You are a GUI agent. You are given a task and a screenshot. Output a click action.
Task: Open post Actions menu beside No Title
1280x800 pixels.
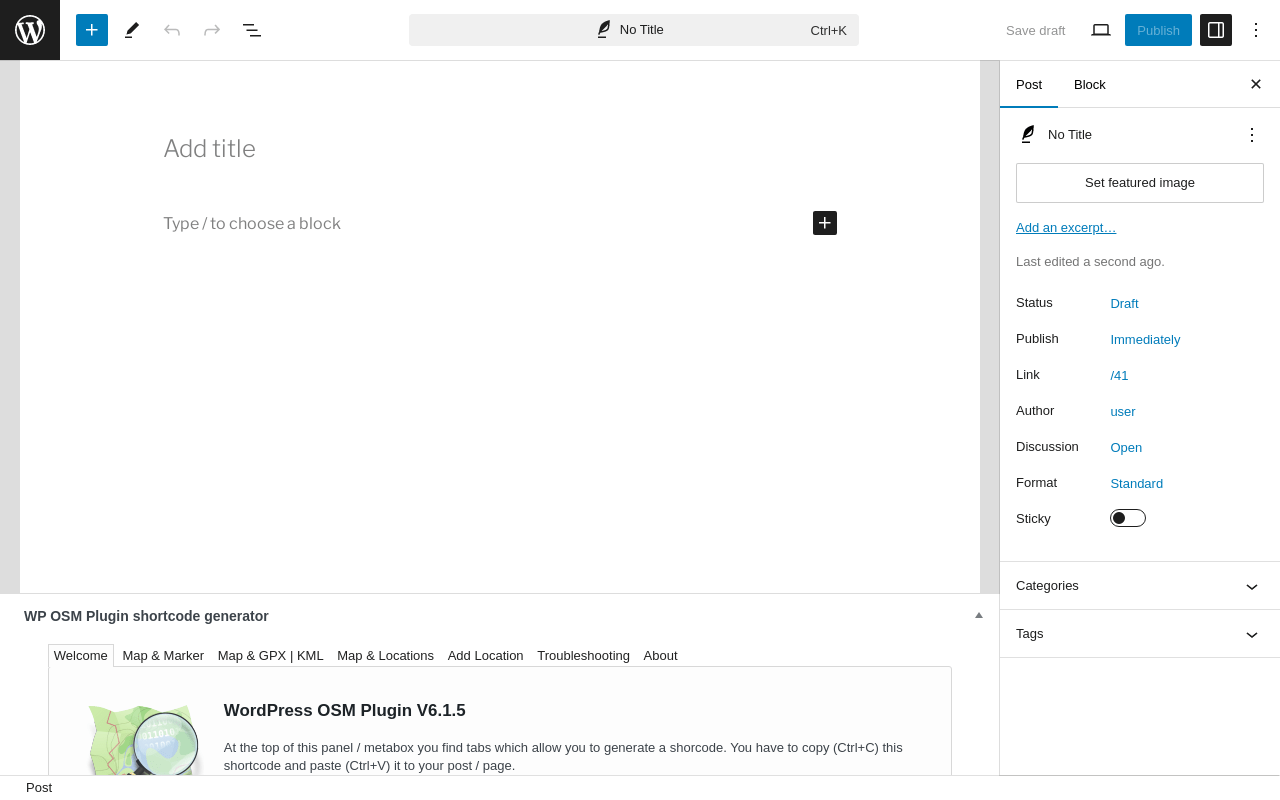pyautogui.click(x=1252, y=134)
